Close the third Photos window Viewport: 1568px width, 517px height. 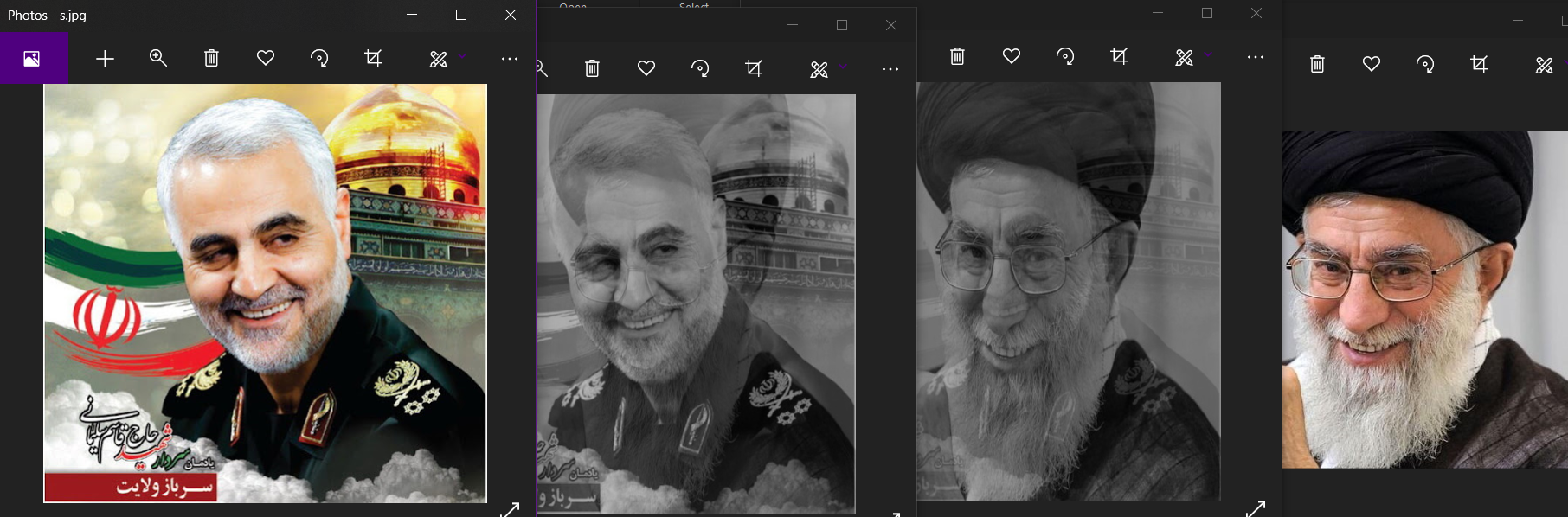pyautogui.click(x=1256, y=13)
